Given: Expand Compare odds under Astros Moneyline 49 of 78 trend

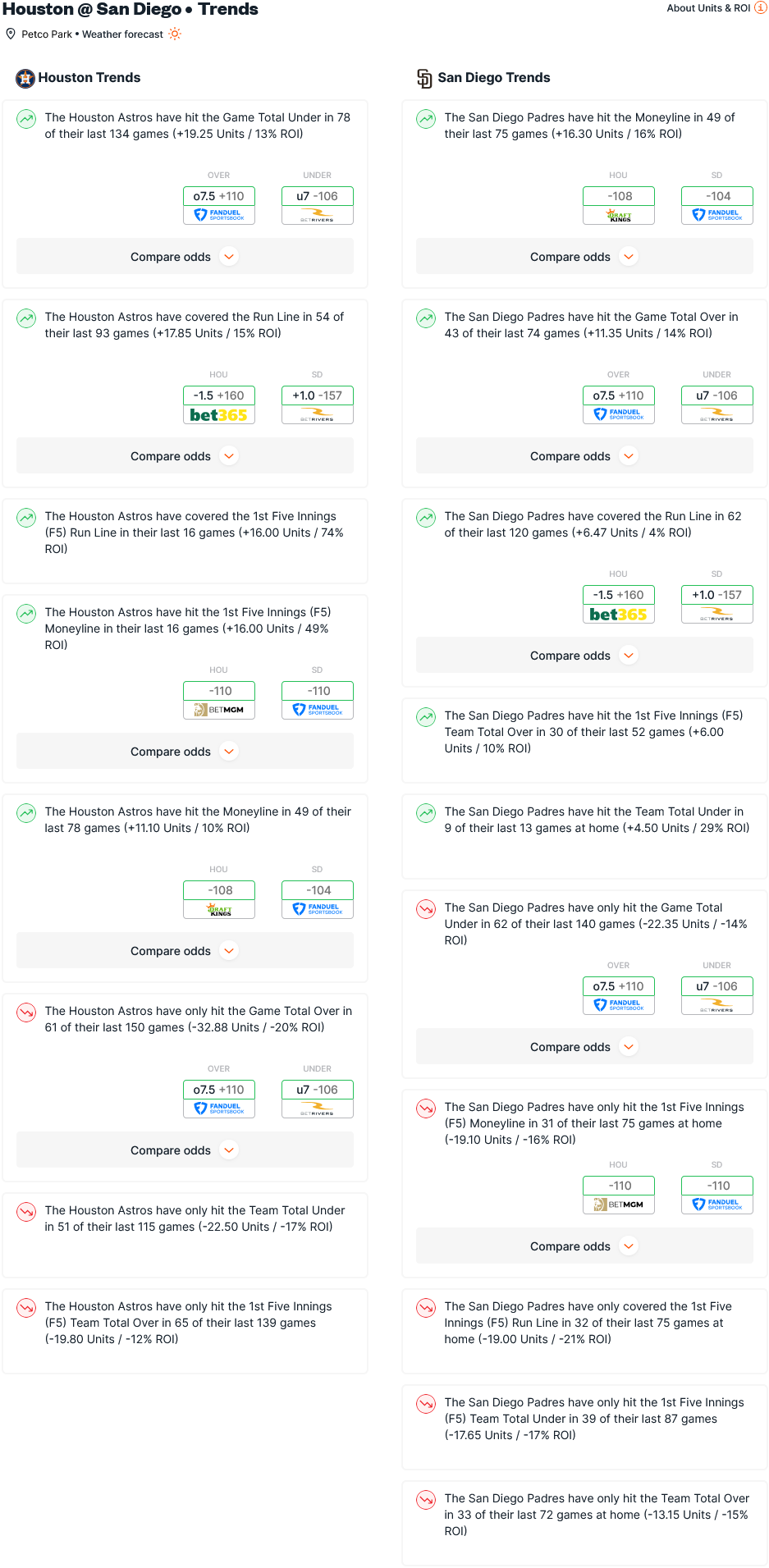Looking at the screenshot, I should pyautogui.click(x=185, y=951).
